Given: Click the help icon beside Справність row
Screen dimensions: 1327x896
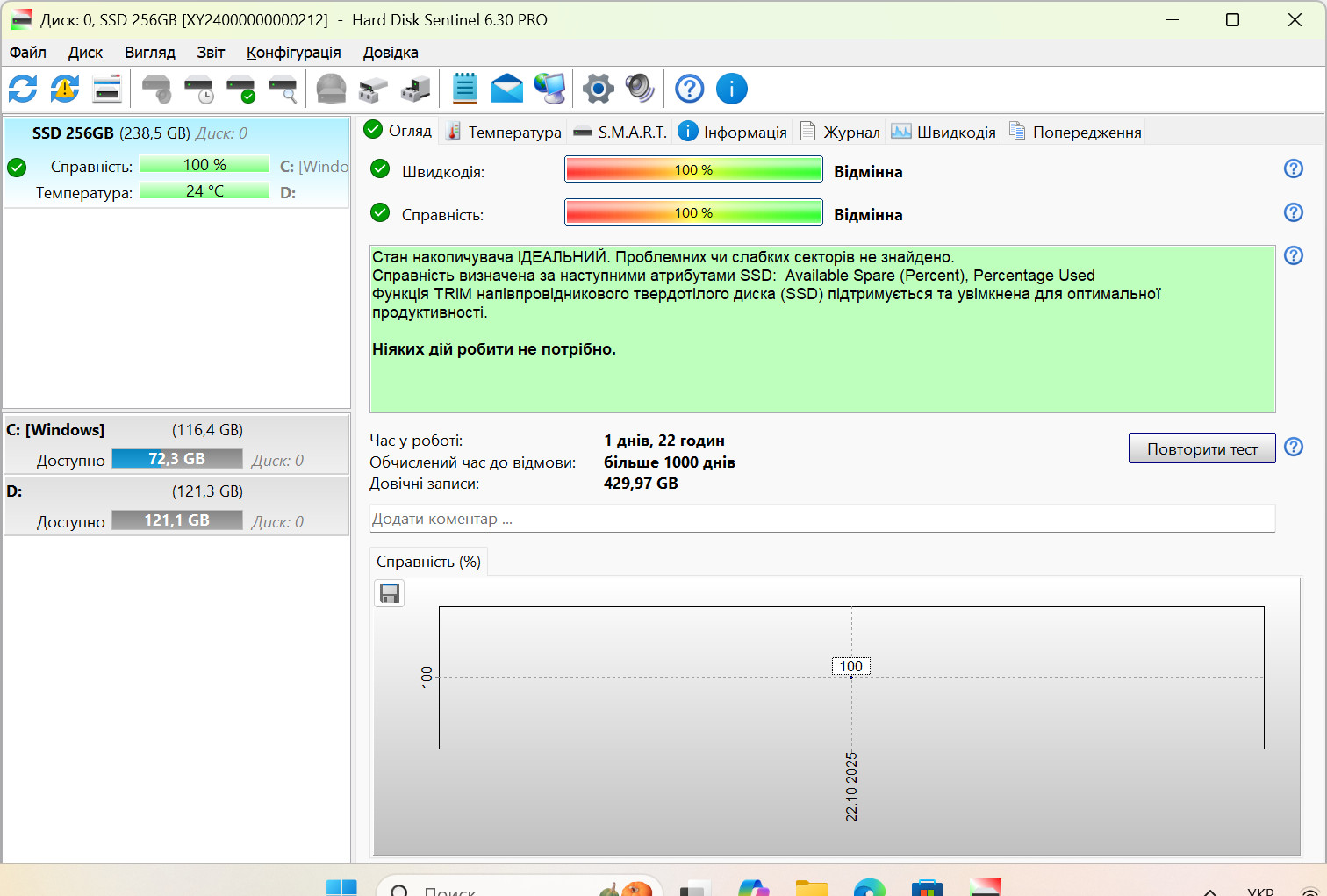Looking at the screenshot, I should [1294, 212].
